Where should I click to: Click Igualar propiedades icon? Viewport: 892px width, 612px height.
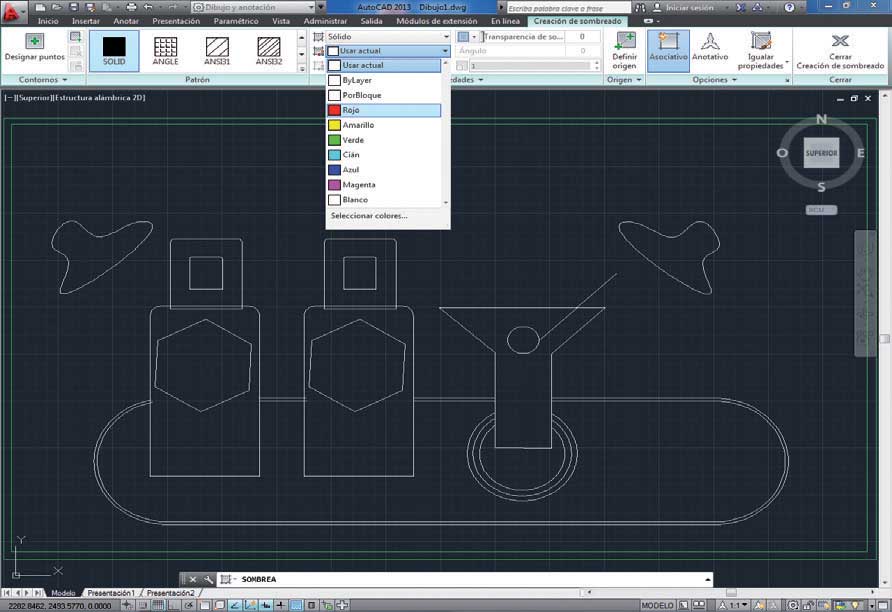click(x=761, y=49)
